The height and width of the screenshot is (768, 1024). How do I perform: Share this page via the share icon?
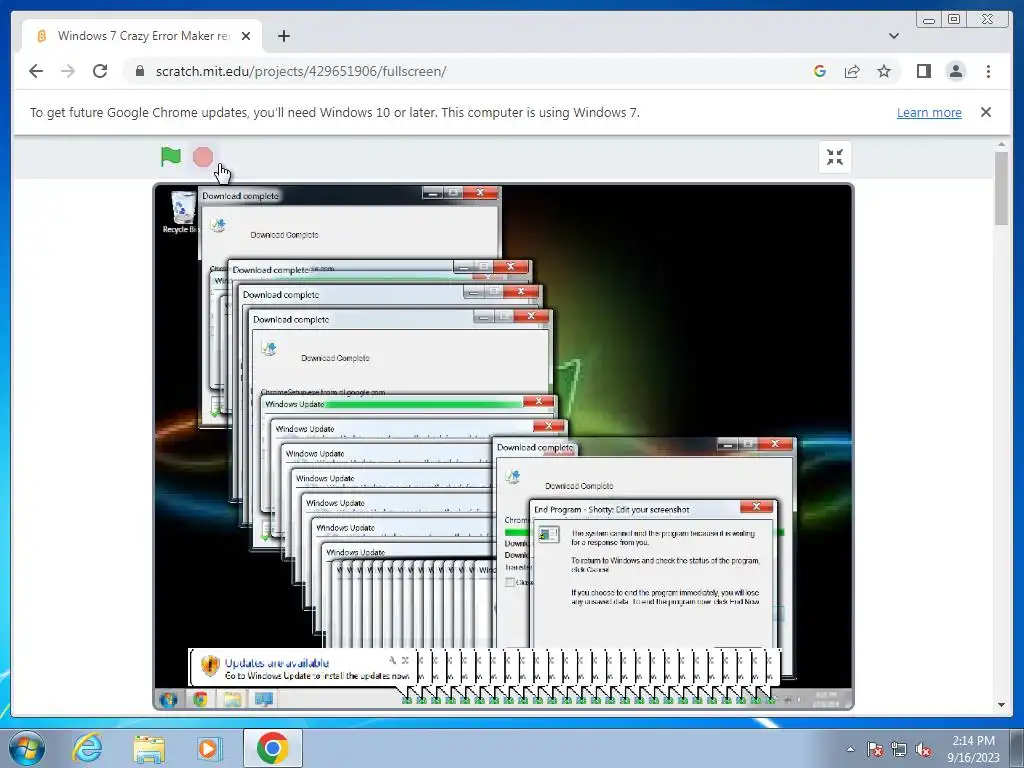click(852, 71)
